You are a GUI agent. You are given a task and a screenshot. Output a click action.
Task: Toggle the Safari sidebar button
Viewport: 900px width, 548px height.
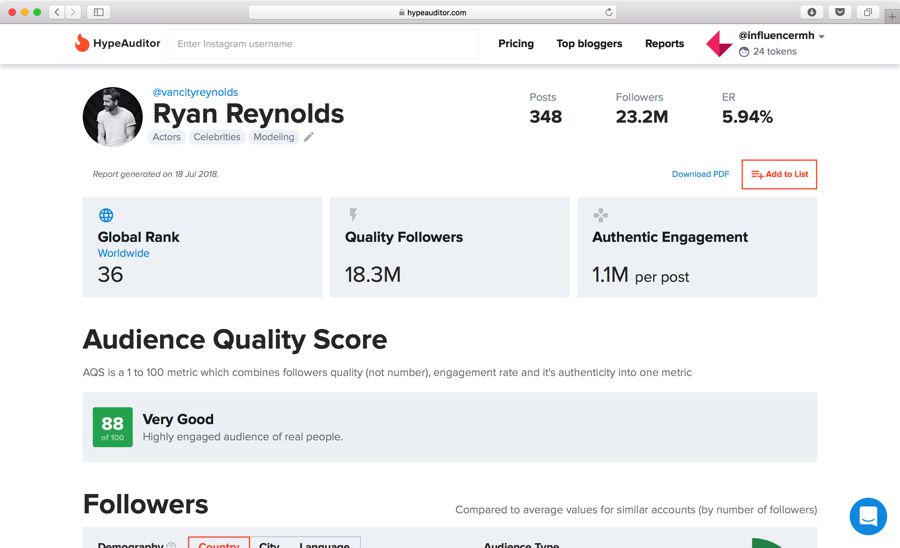98,12
